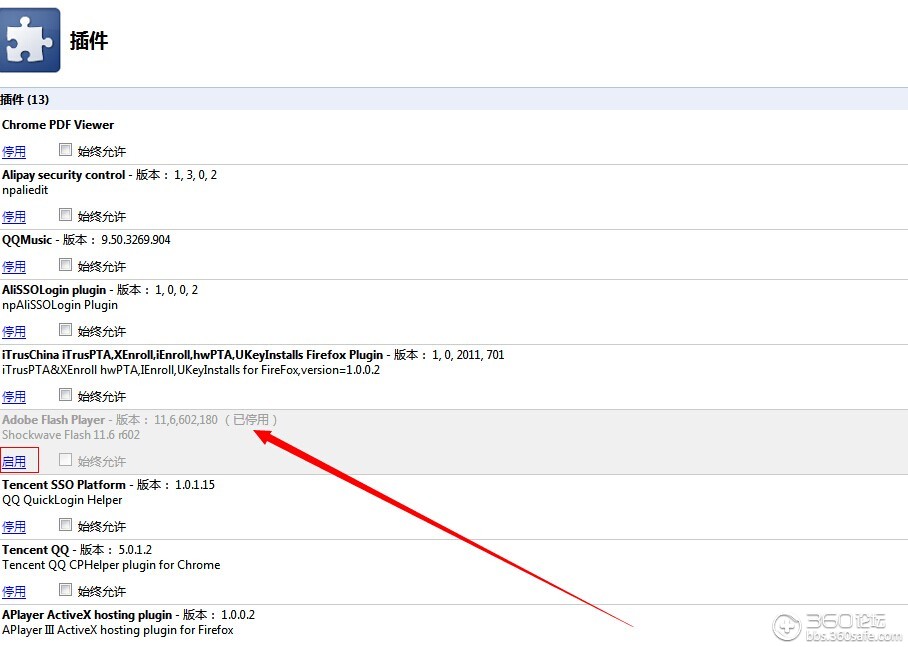
Task: Check 始终允许 for iTrusChina plugin
Action: pyautogui.click(x=65, y=394)
